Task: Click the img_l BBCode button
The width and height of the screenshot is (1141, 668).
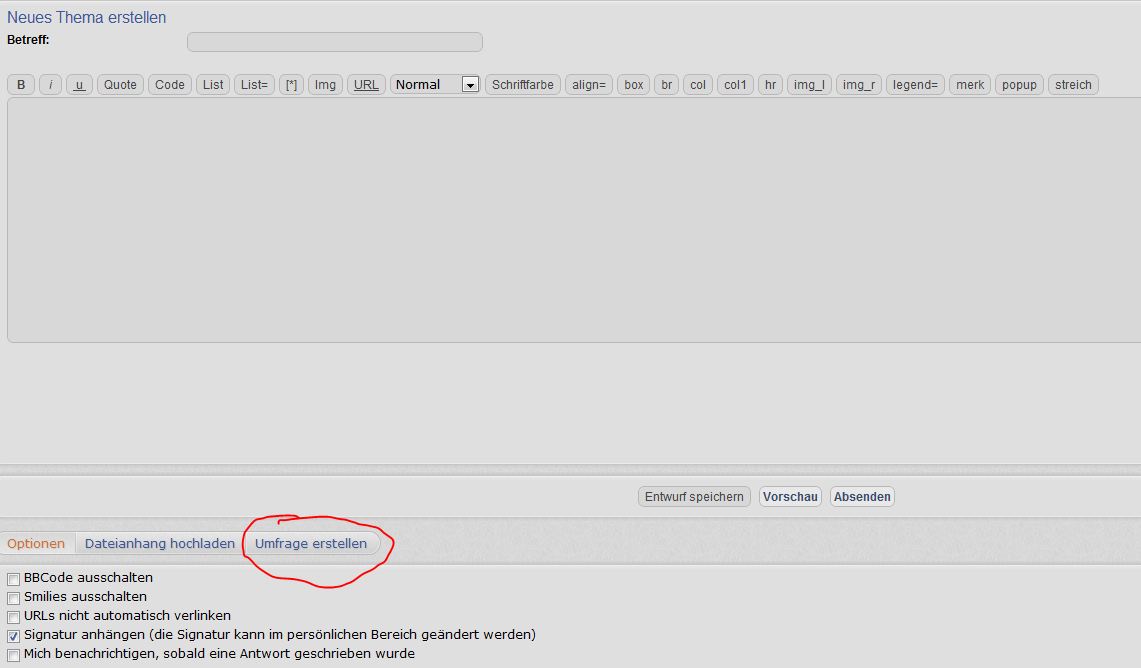Action: [x=809, y=84]
